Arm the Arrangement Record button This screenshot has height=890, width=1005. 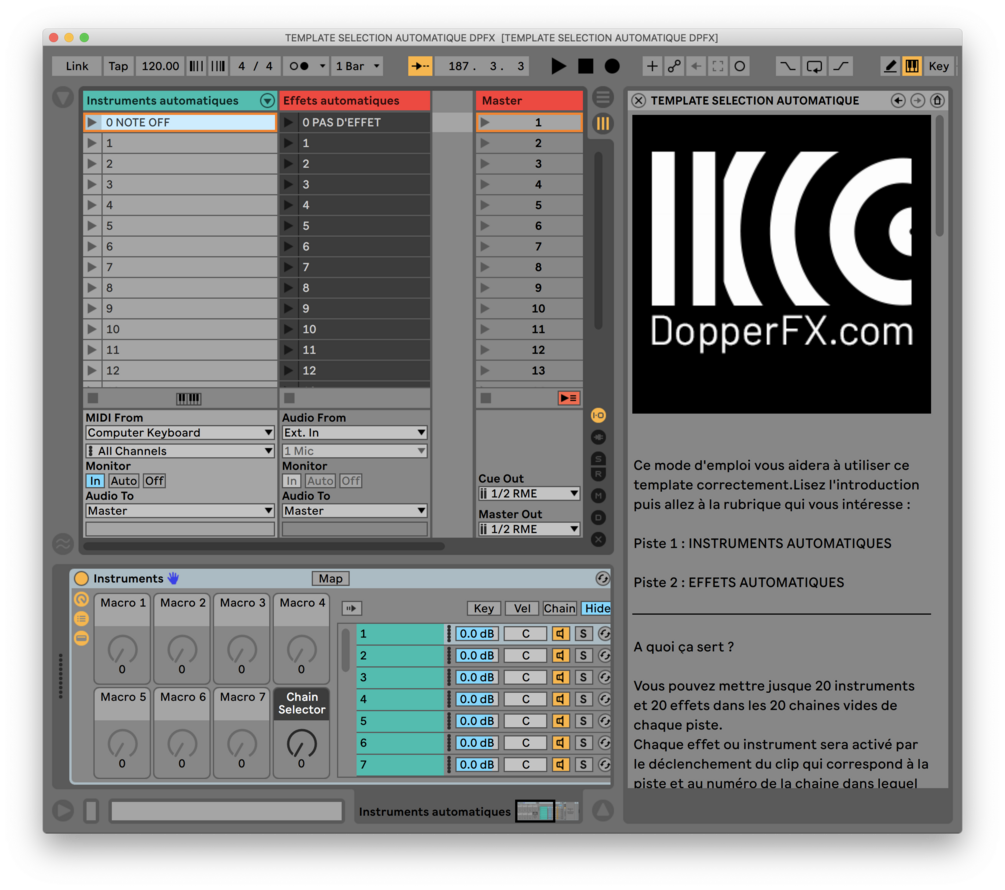(612, 66)
